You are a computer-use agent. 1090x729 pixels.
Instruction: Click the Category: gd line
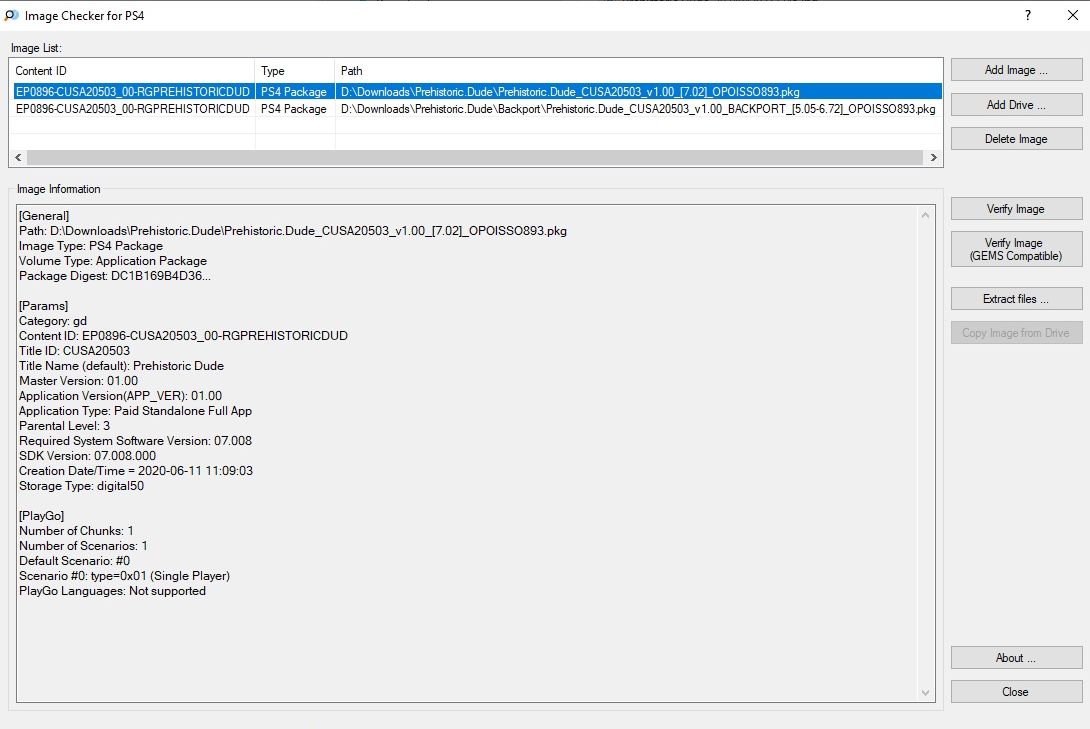pos(53,321)
